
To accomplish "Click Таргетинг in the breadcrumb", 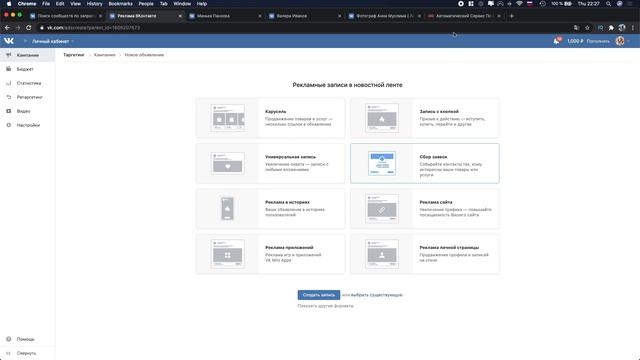I will 74,55.
